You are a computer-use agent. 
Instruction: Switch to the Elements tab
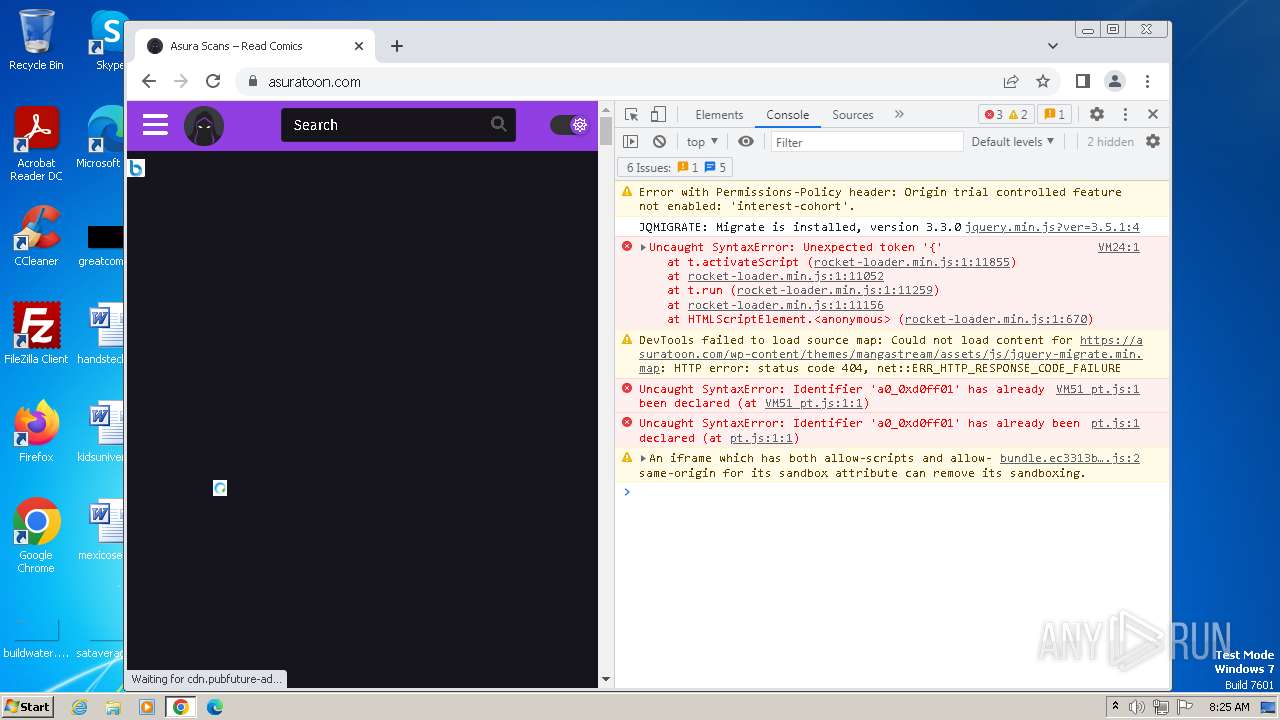719,115
